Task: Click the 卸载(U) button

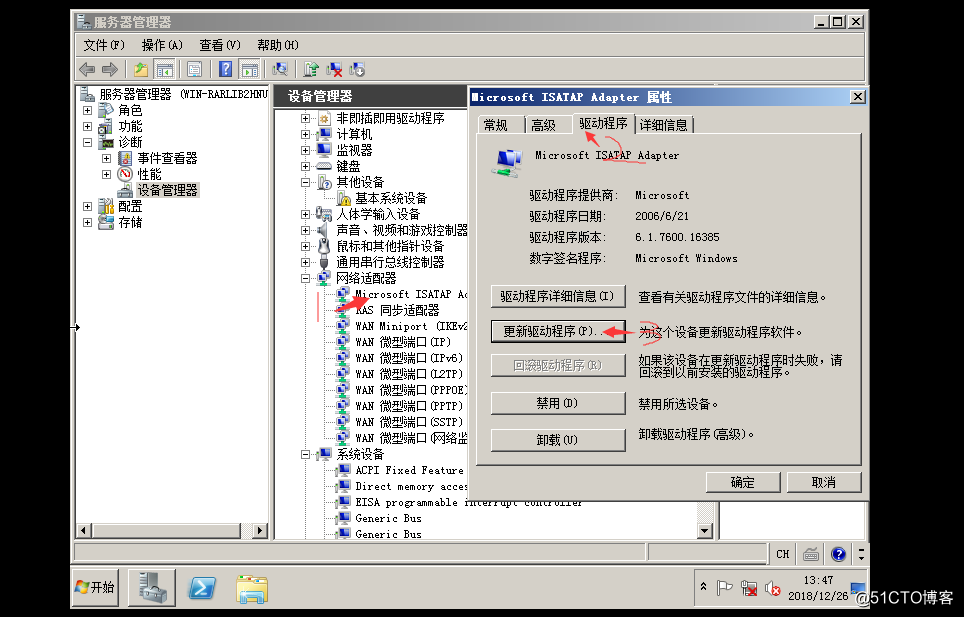Action: click(558, 439)
